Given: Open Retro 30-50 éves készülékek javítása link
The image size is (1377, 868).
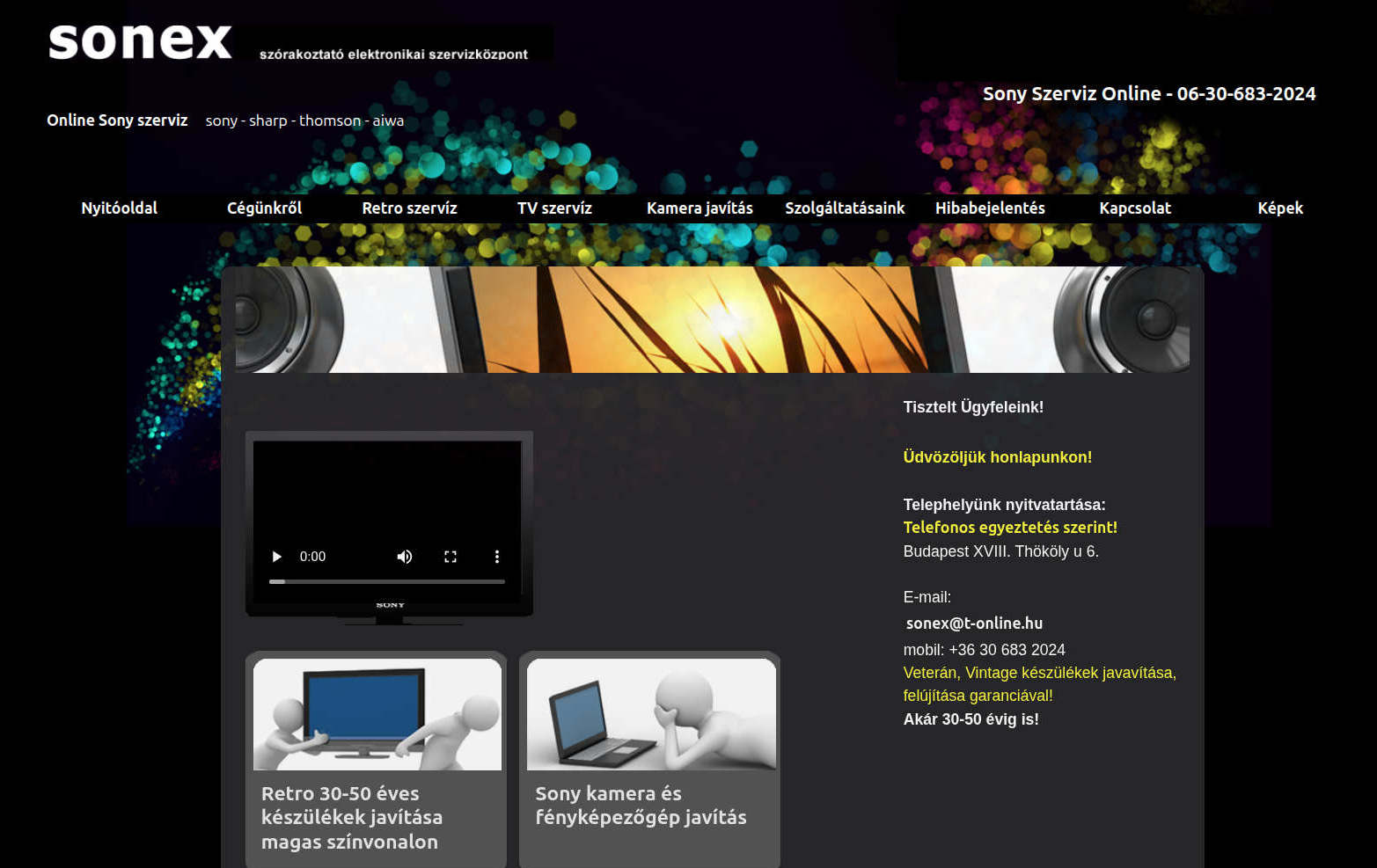Looking at the screenshot, I should (x=351, y=817).
